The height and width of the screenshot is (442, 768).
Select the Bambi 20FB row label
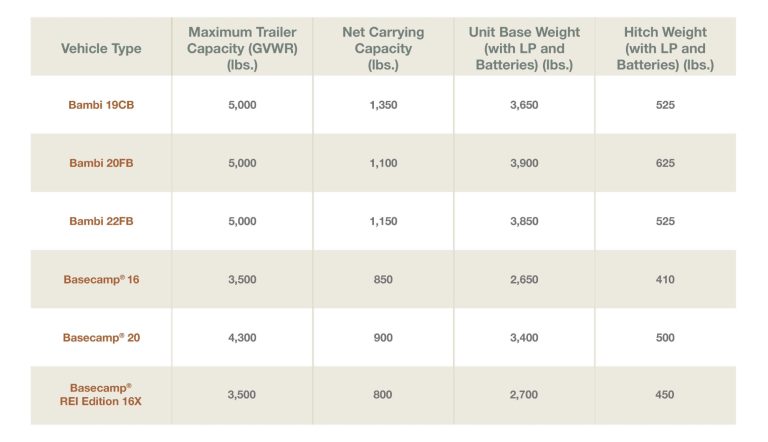pyautogui.click(x=101, y=163)
